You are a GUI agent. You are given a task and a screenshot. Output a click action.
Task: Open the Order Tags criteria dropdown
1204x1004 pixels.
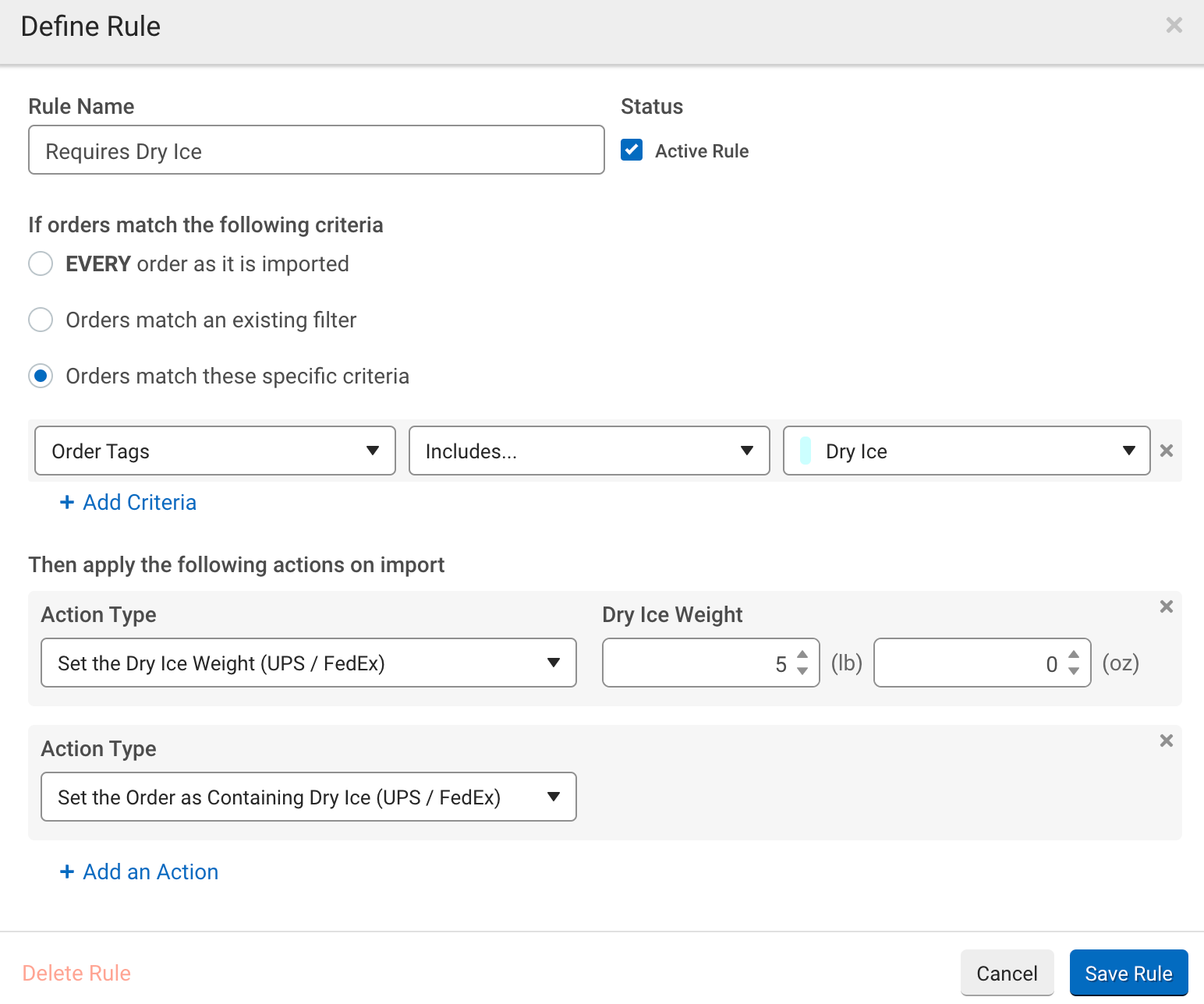[215, 451]
